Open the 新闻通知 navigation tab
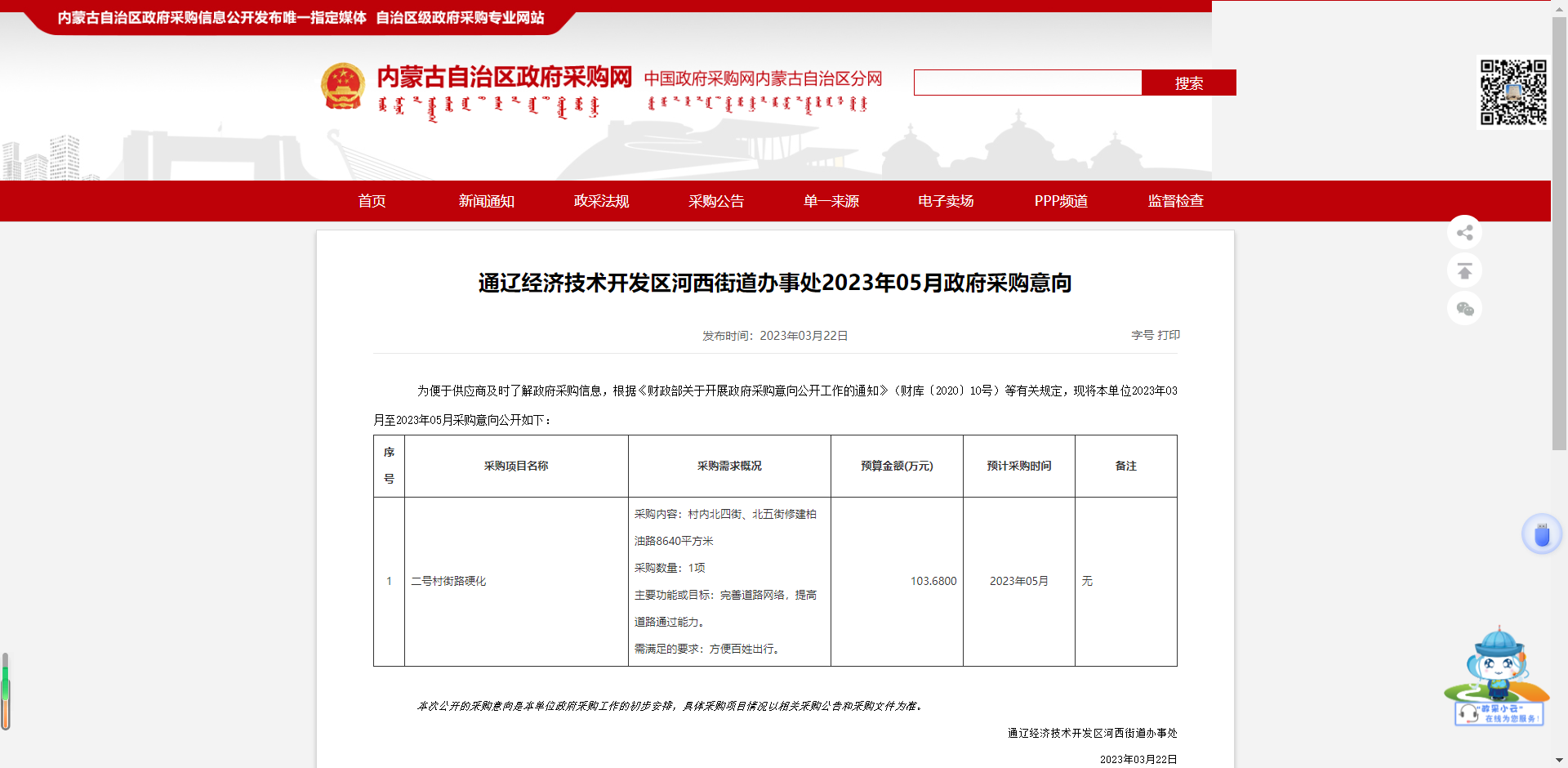The height and width of the screenshot is (768, 1568). [487, 201]
